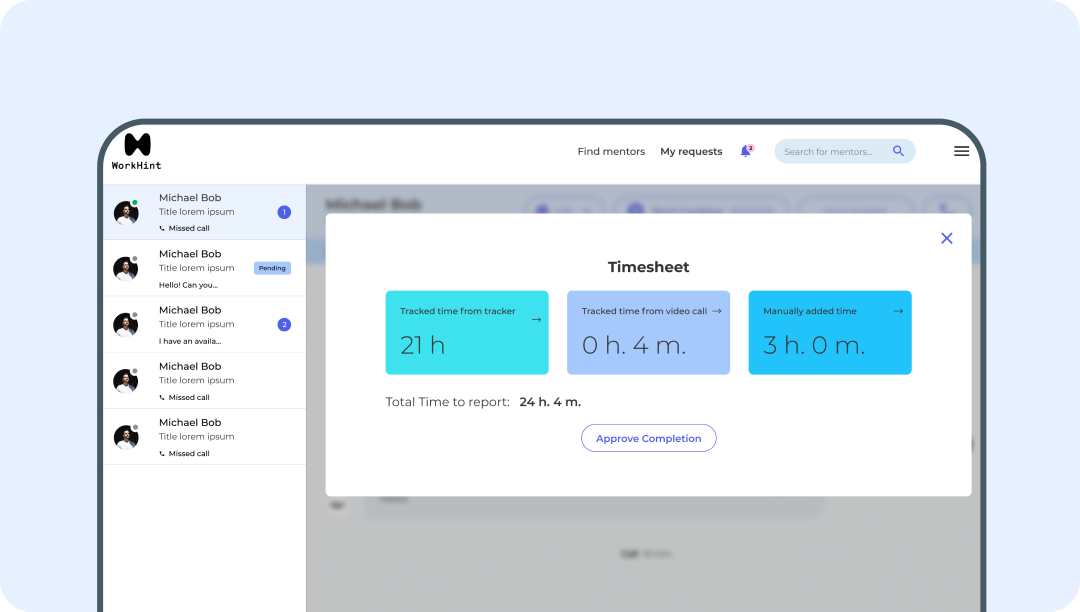Select the chat starting "Hello! Can you..."

[204, 268]
